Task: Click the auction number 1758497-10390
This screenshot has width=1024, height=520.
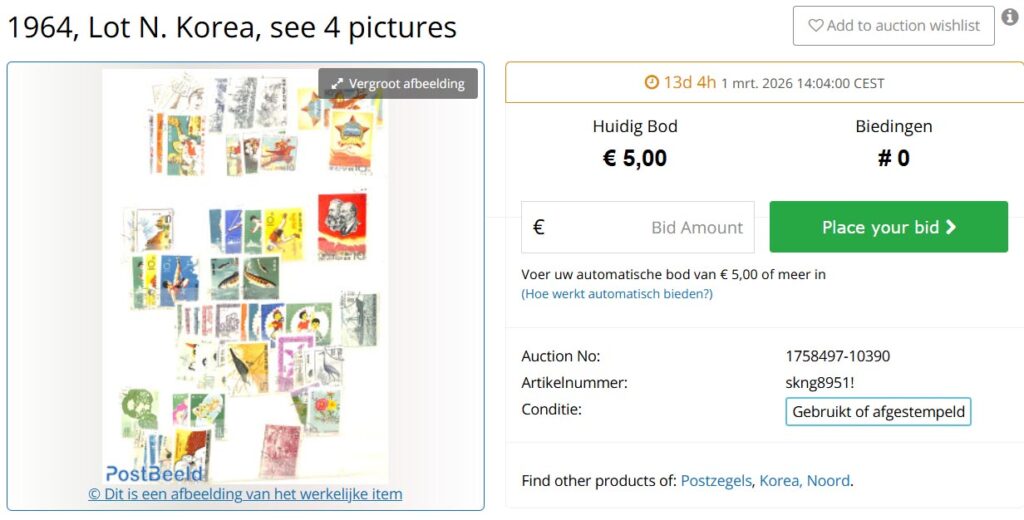Action: 838,356
